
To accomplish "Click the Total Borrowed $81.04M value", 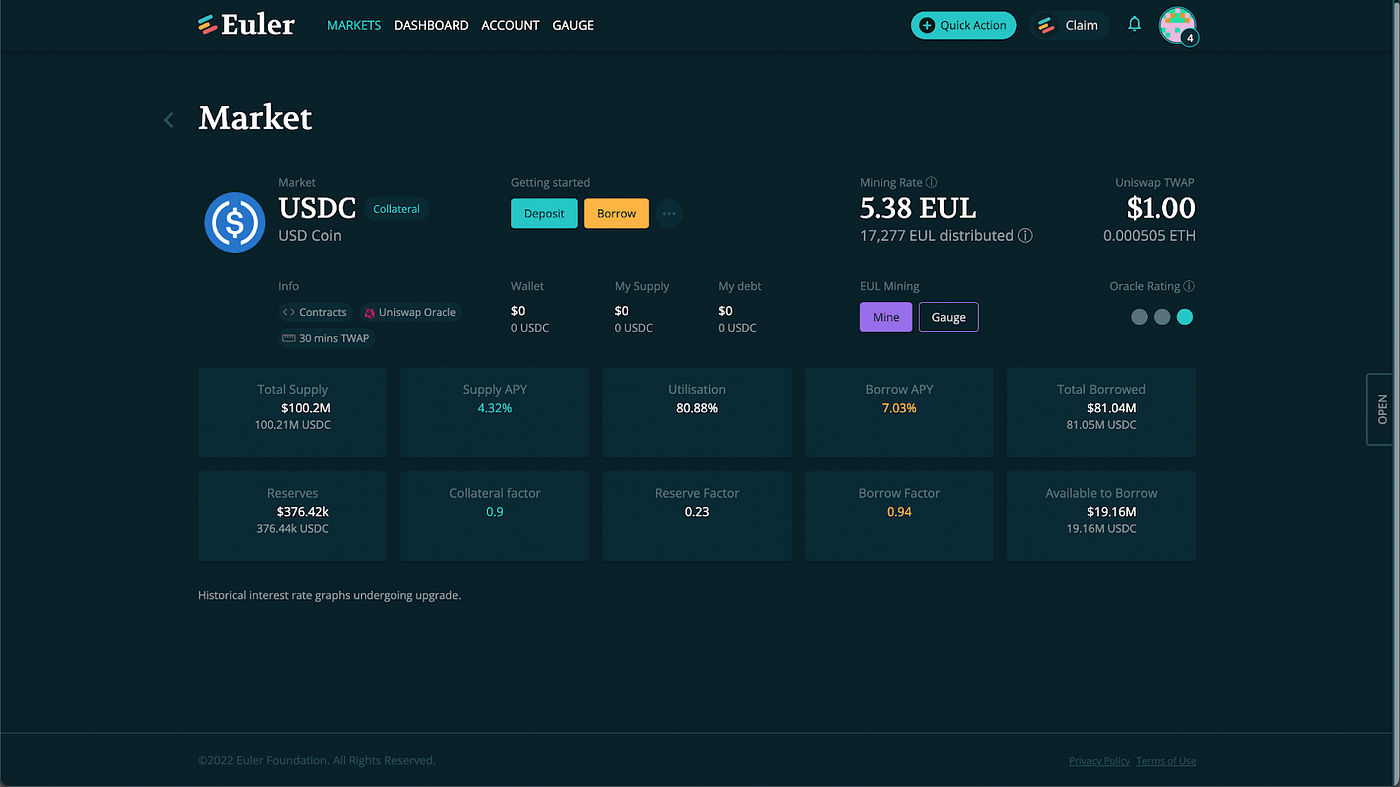I will [1111, 408].
